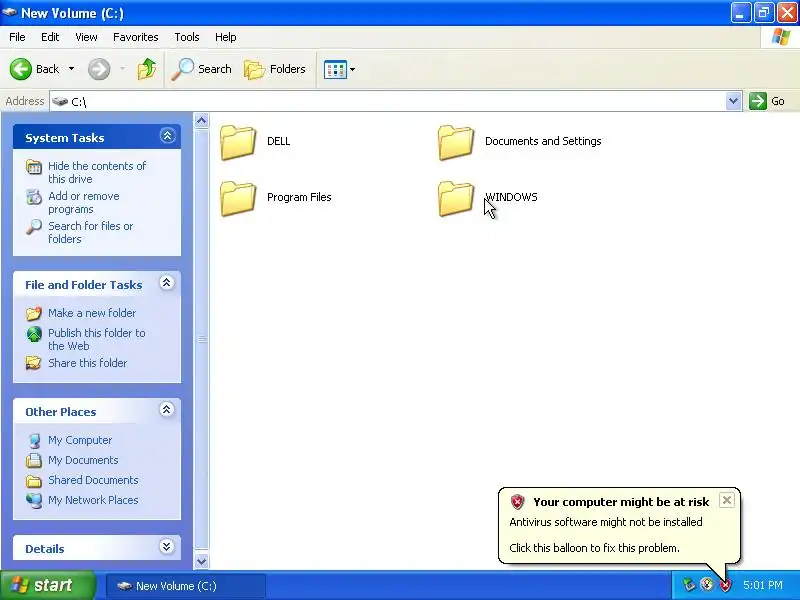Click the Program Files name label
800x600 pixels.
pos(299,197)
